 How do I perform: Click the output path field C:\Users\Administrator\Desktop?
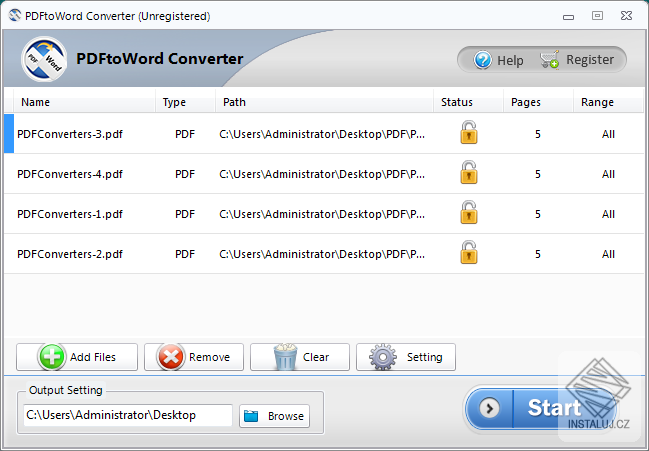click(x=127, y=415)
